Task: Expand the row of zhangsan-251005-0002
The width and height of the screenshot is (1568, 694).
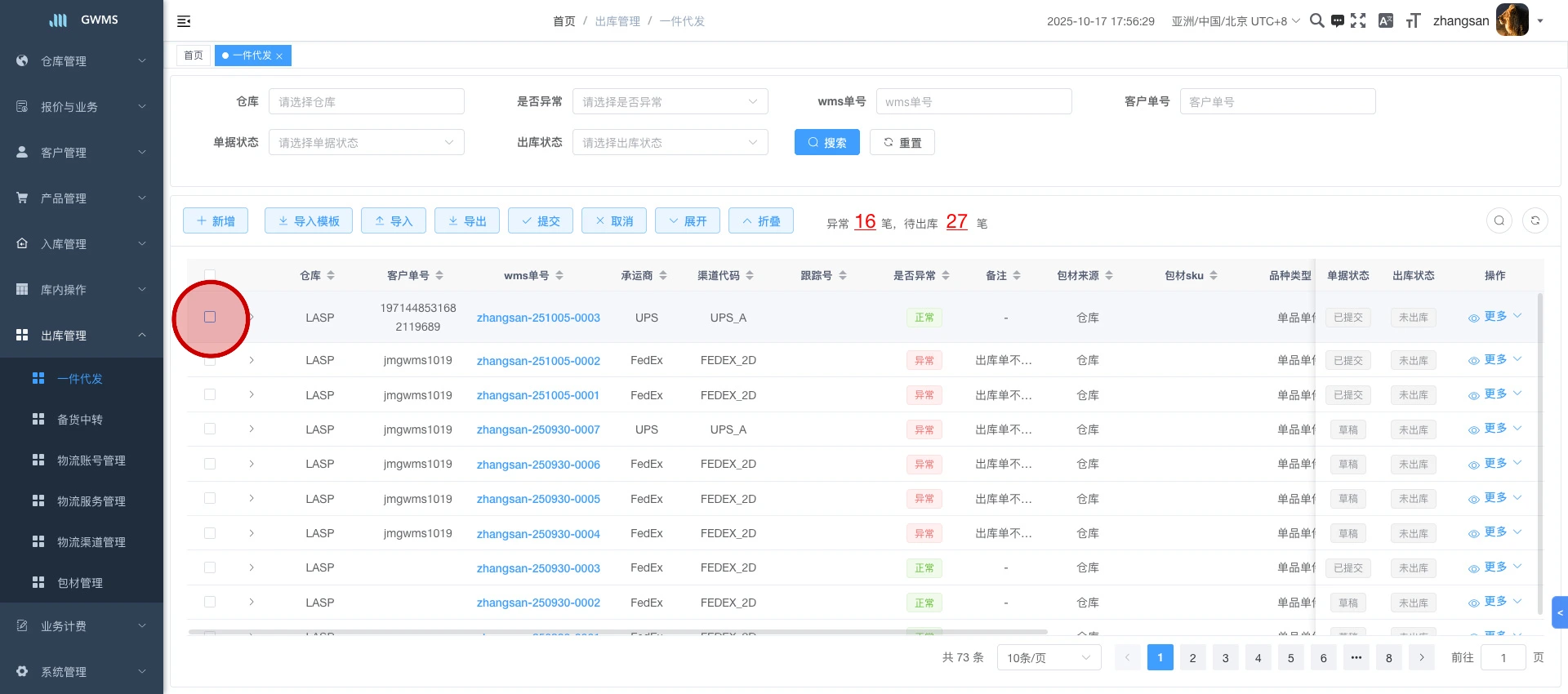Action: coord(252,360)
